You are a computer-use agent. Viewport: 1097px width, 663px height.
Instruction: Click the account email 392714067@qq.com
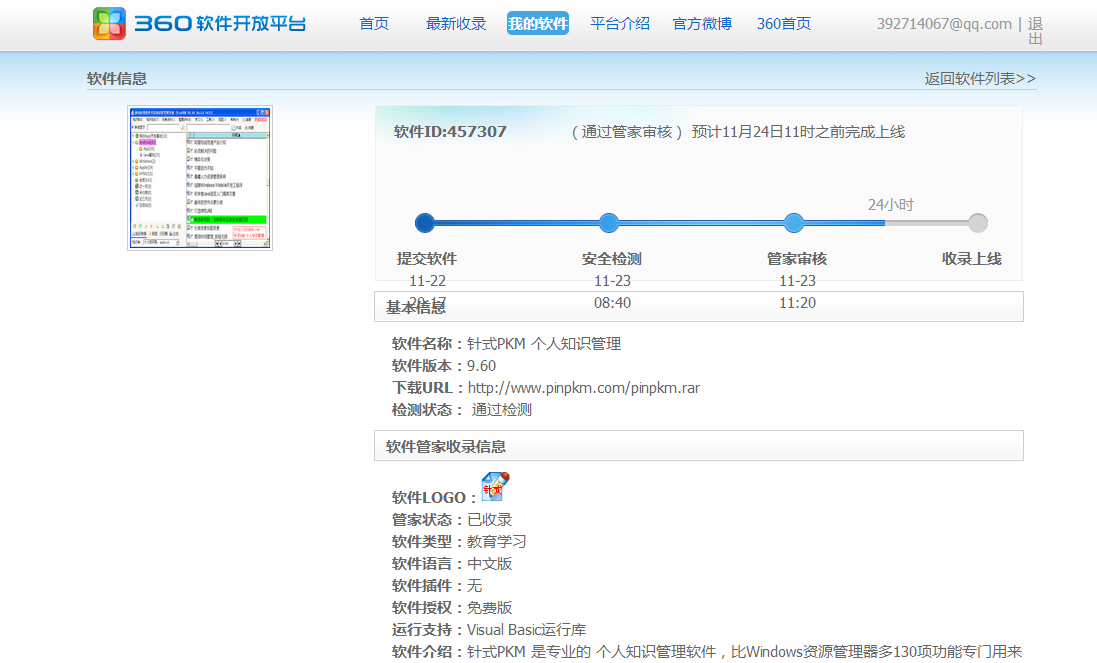(944, 24)
